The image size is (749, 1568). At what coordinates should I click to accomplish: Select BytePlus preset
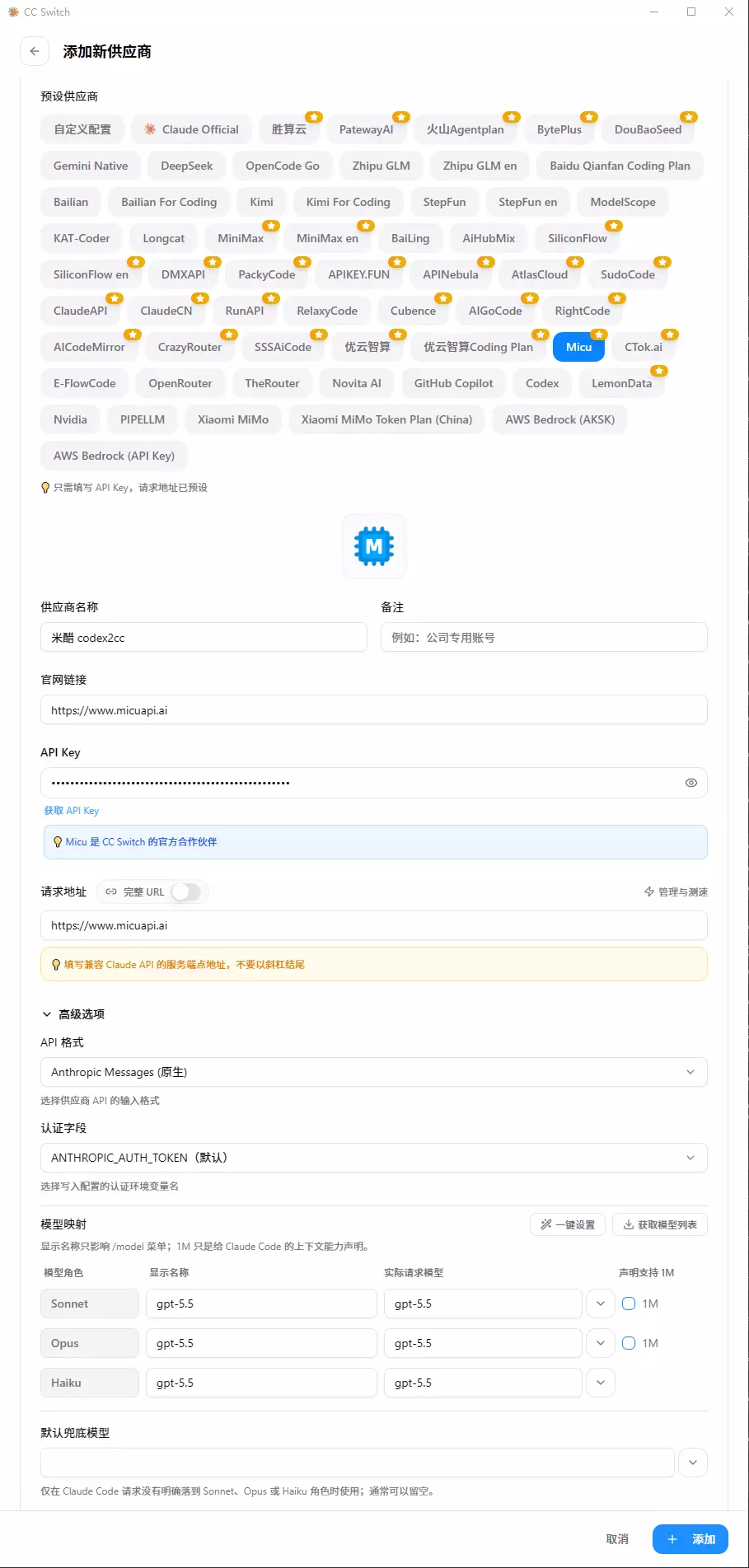[559, 129]
